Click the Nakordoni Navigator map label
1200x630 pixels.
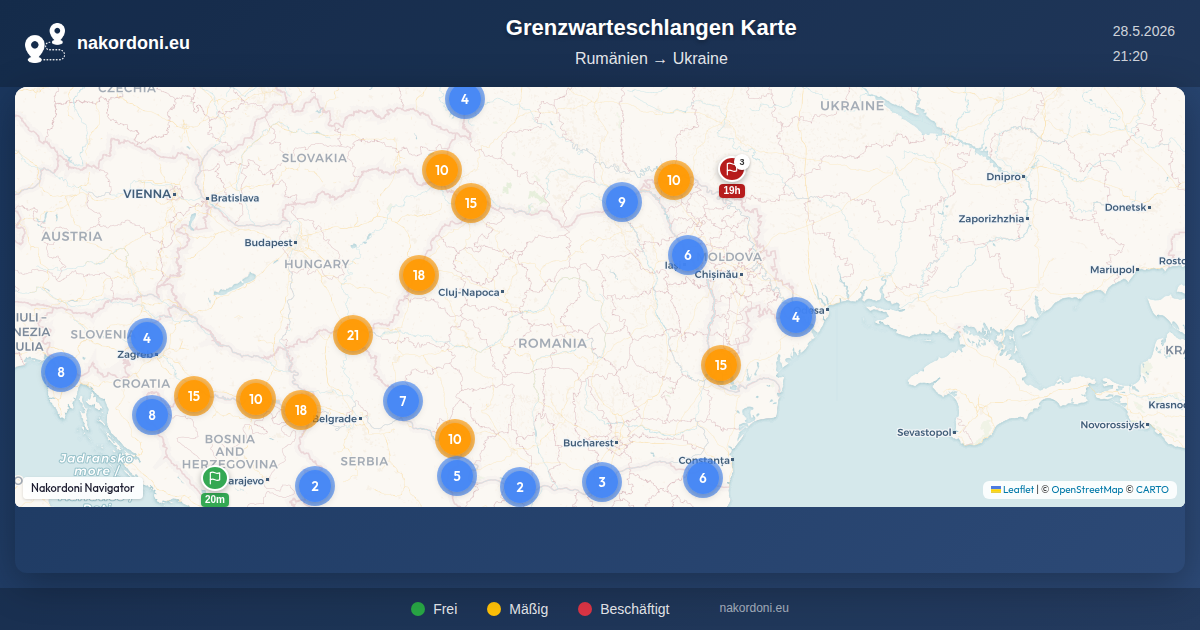point(82,488)
